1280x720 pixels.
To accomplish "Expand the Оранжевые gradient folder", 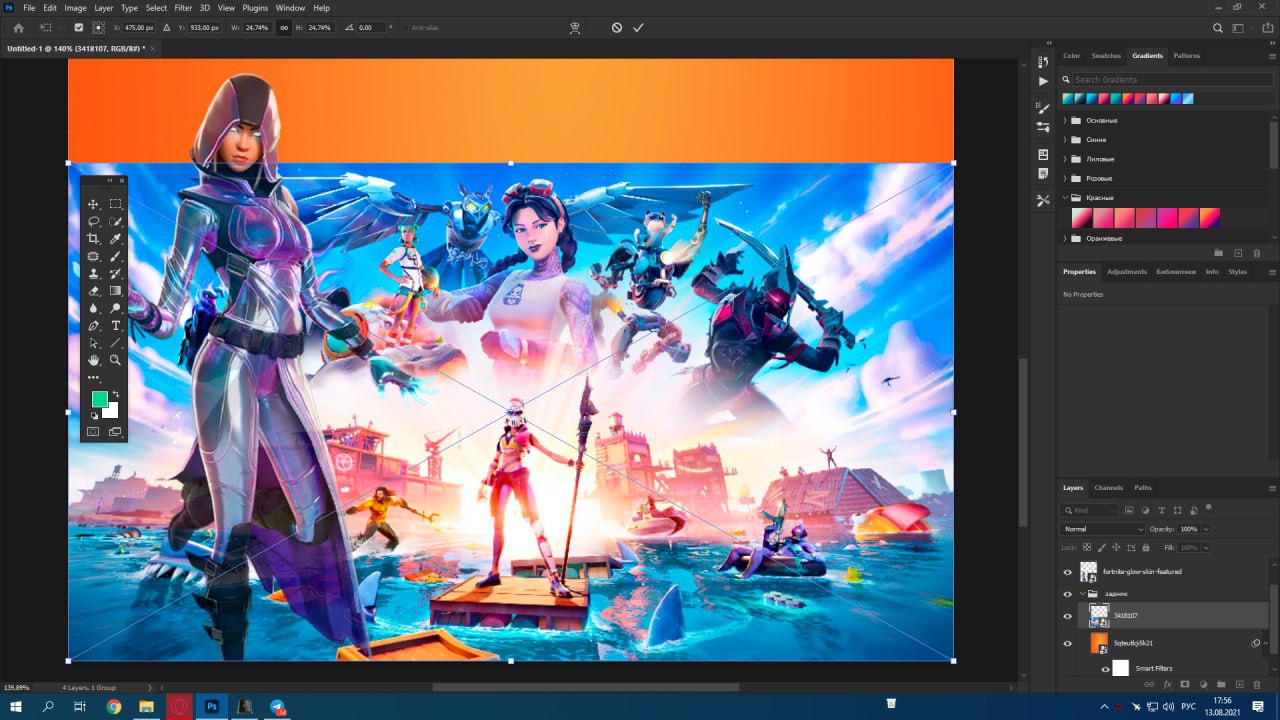I will (x=1065, y=239).
